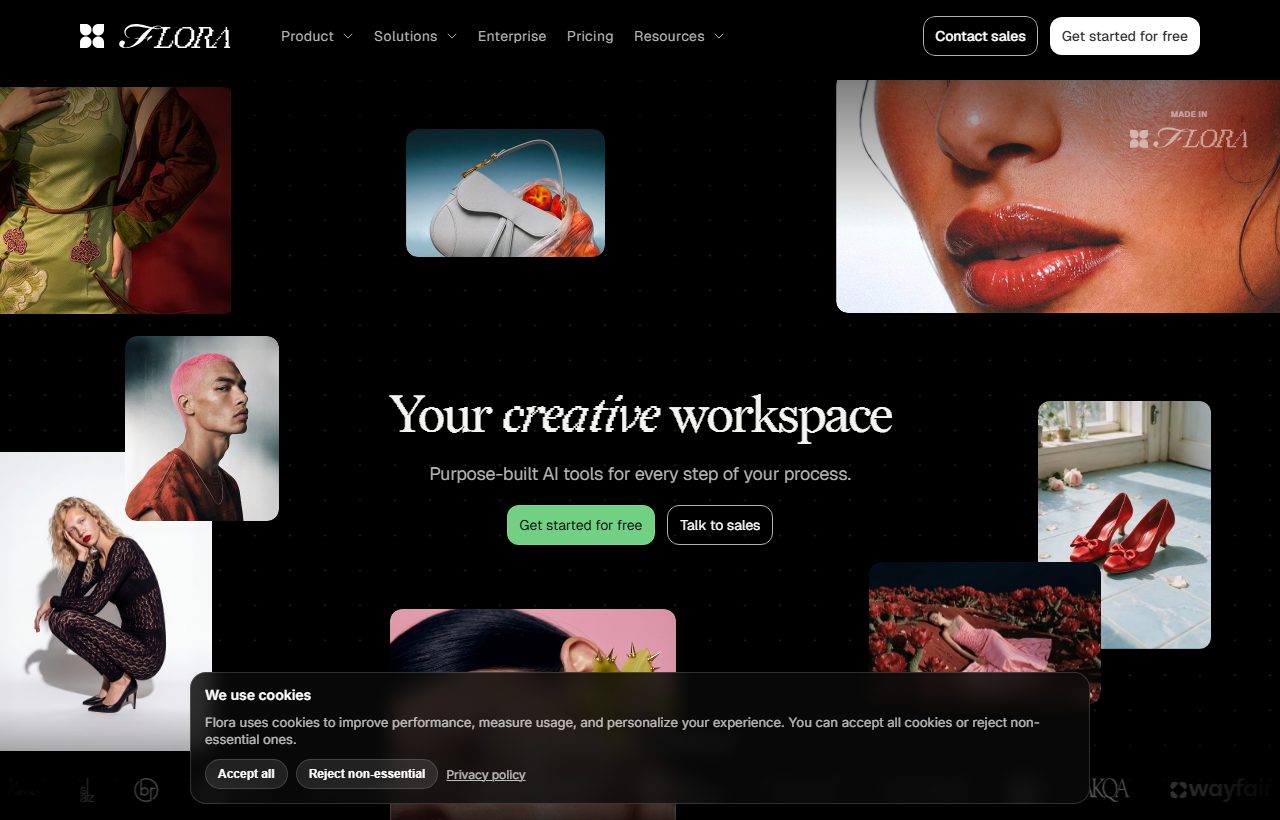Click green Get started for free button
The width and height of the screenshot is (1280, 820).
[581, 525]
